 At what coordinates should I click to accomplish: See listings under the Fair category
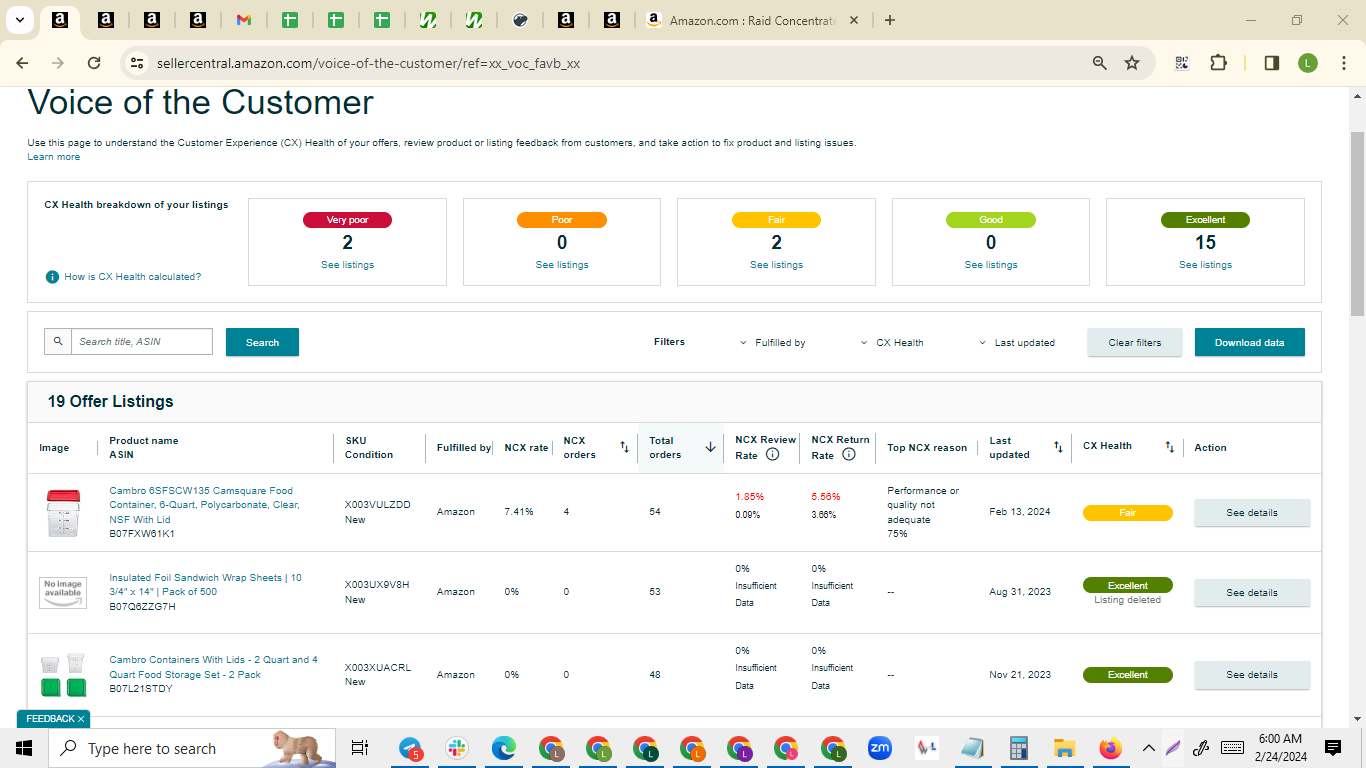(777, 265)
